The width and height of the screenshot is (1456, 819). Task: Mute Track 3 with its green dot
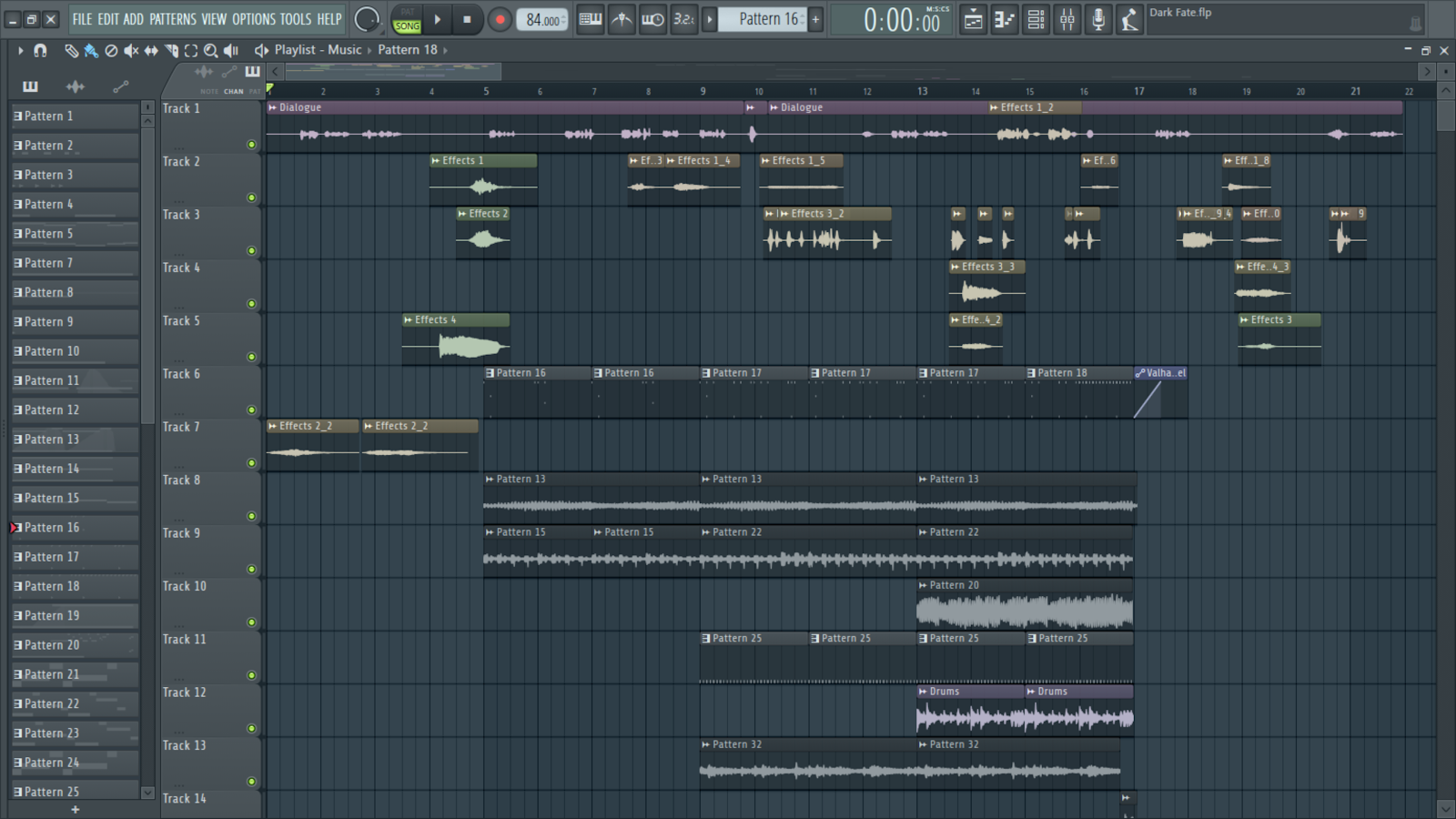[x=251, y=251]
